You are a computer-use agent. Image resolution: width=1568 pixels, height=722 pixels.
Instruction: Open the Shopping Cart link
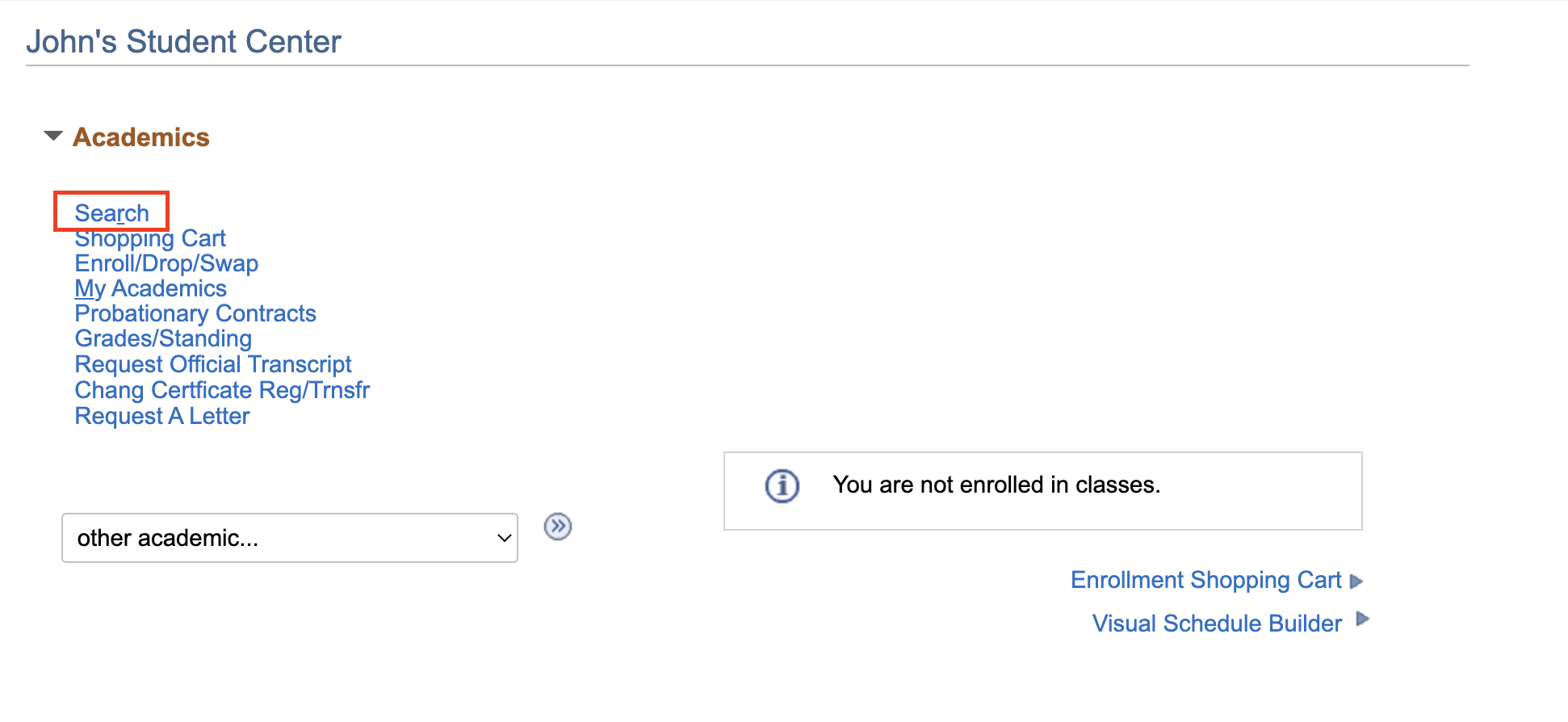coord(150,239)
